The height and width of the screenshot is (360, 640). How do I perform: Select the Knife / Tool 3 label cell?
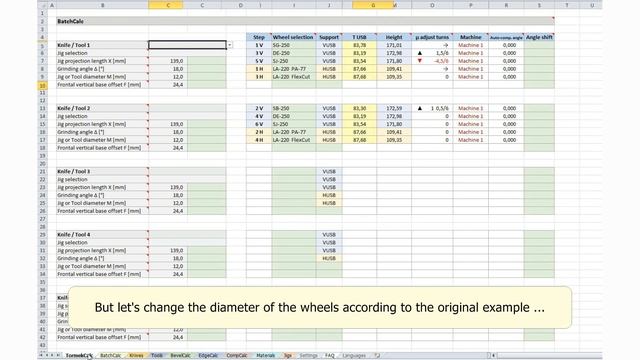click(102, 171)
